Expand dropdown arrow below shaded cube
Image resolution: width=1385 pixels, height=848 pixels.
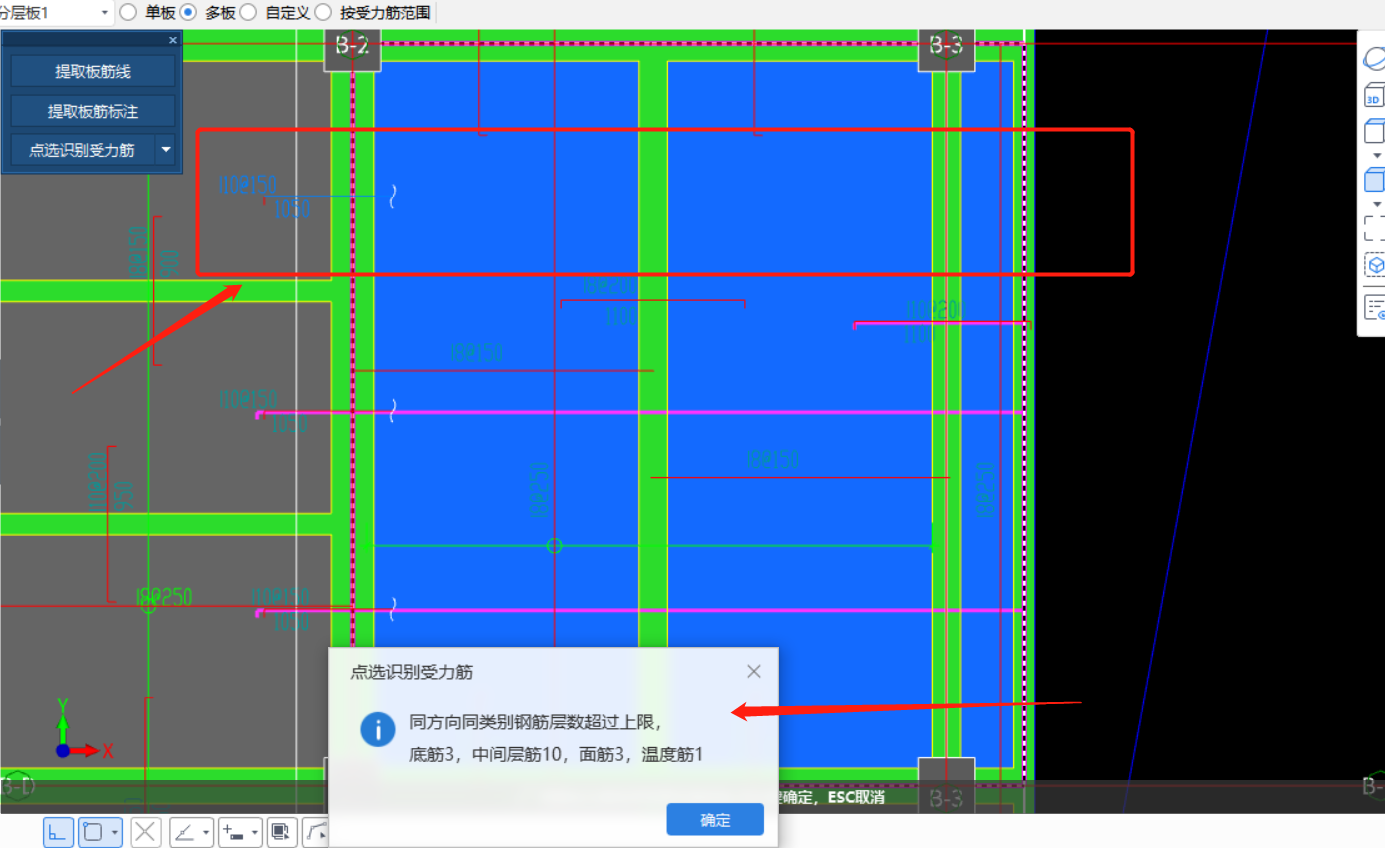(1377, 204)
